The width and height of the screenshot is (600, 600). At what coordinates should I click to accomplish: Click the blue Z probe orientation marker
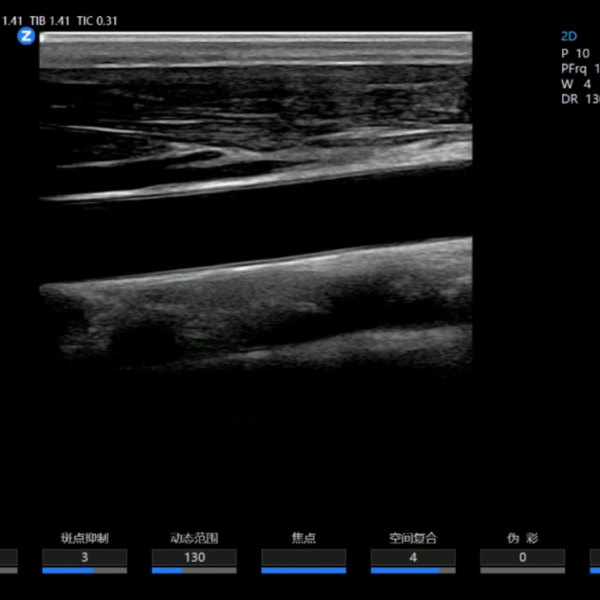click(x=27, y=36)
